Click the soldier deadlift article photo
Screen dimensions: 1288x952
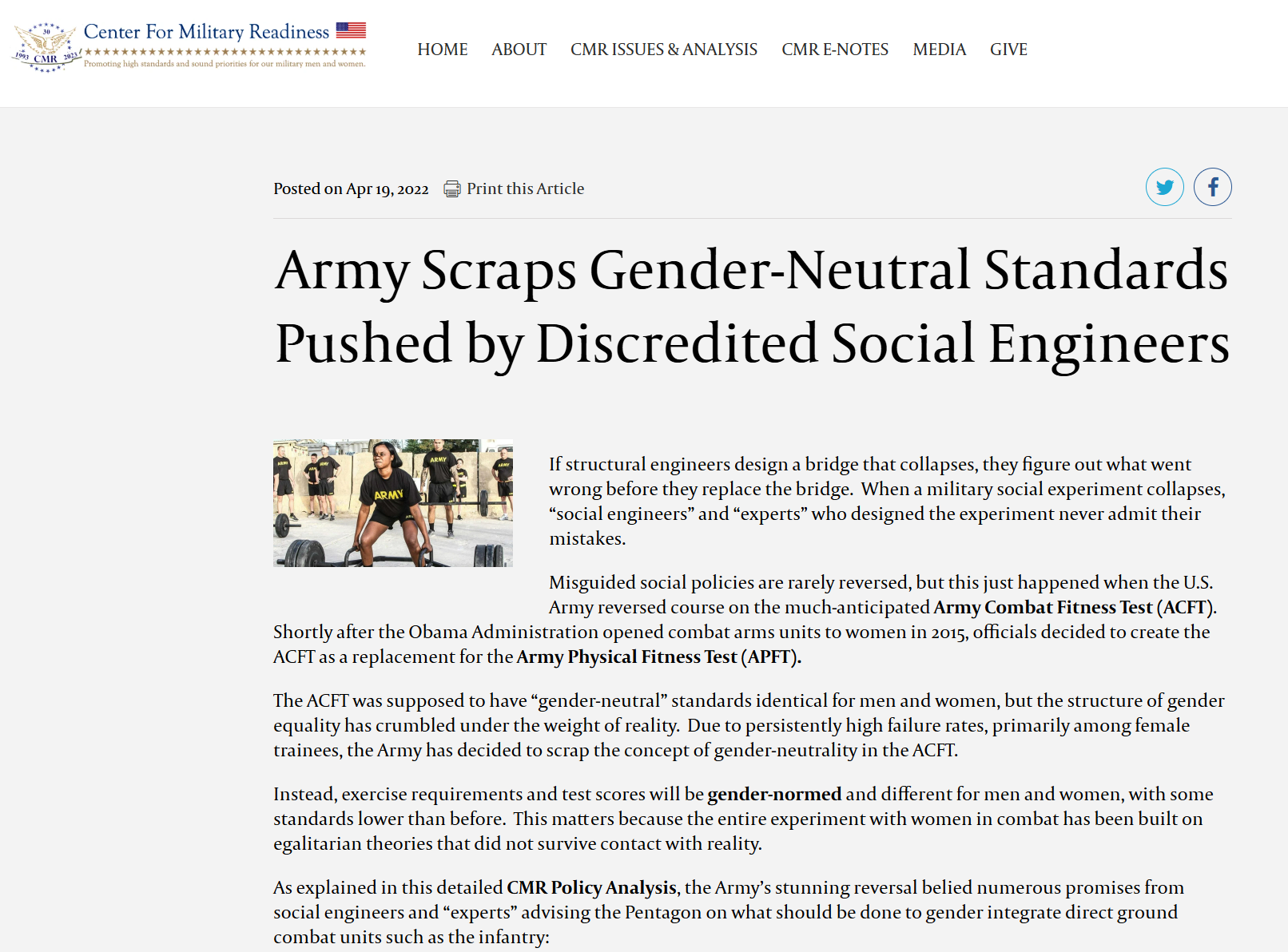(x=393, y=503)
